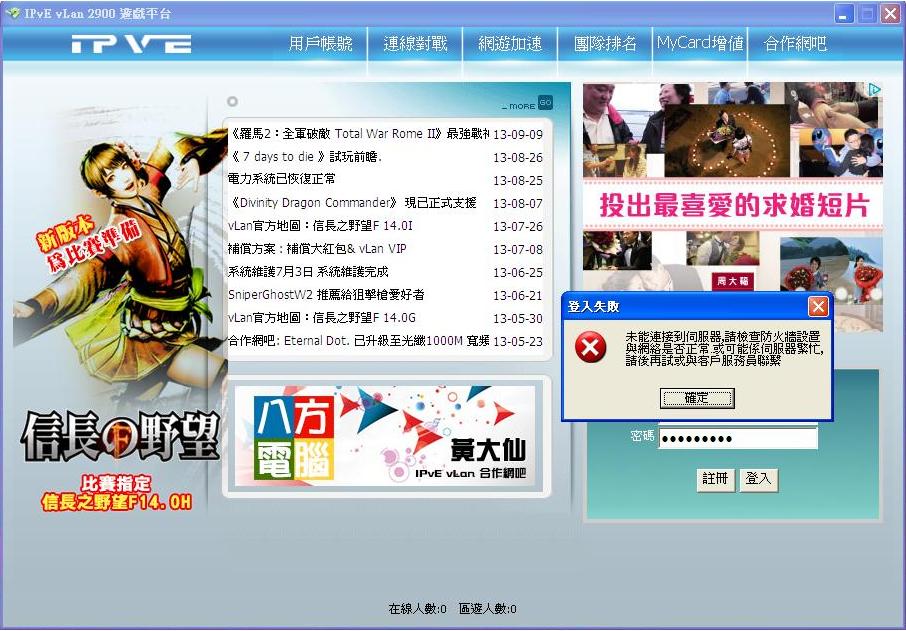
Task: Click the 比賽指定 信長之野望F14.0H text
Action: (116, 493)
